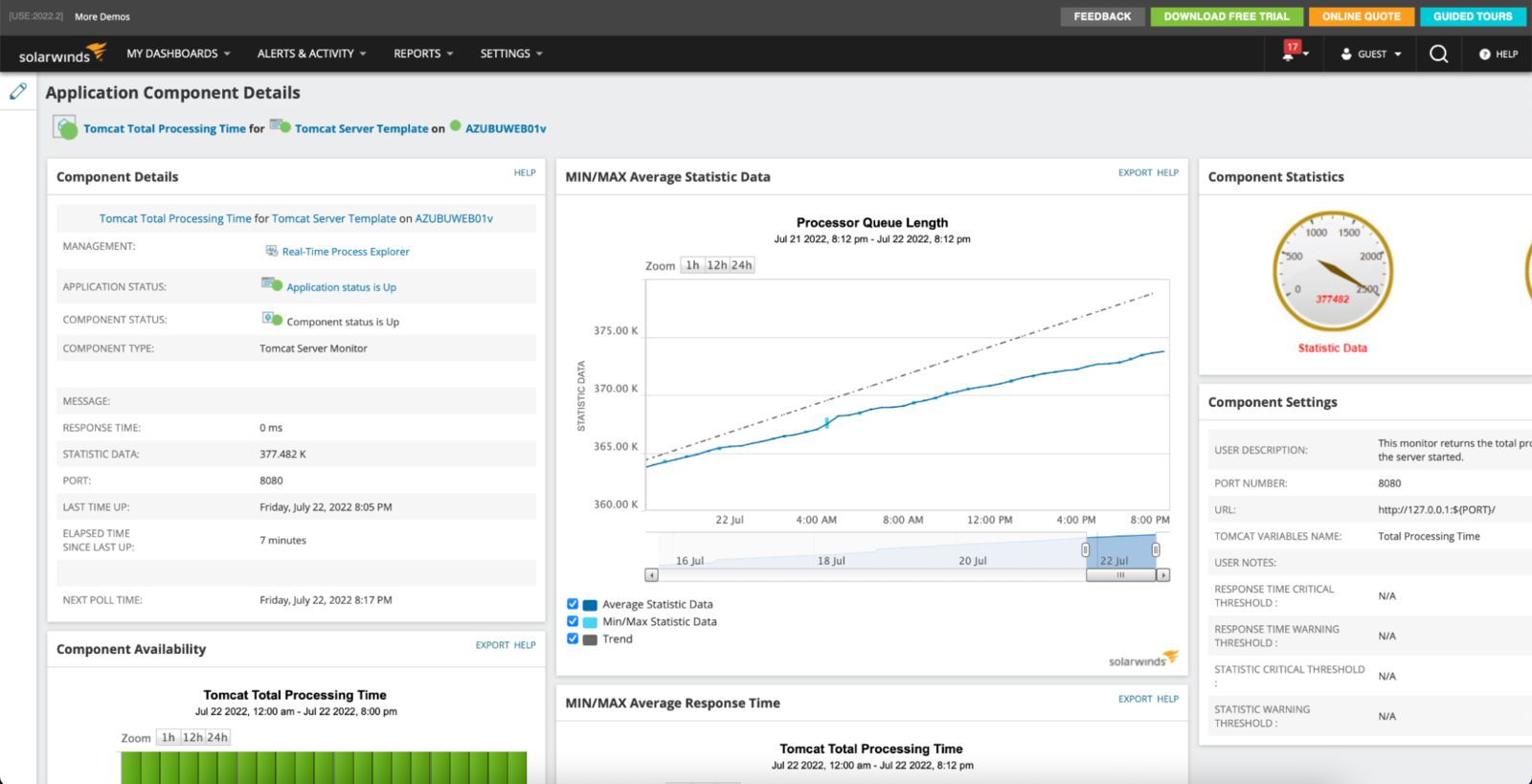The height and width of the screenshot is (784, 1532).
Task: Select 1h zoom on Component Availability chart
Action: click(x=169, y=737)
